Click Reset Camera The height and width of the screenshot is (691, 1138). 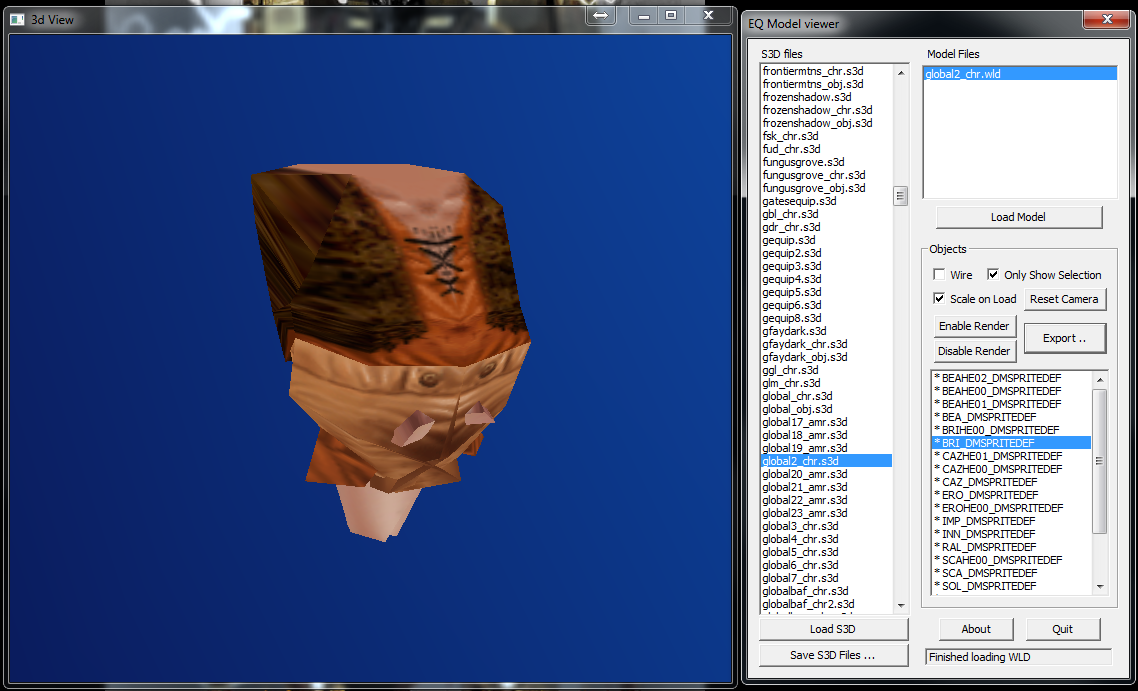click(x=1064, y=299)
